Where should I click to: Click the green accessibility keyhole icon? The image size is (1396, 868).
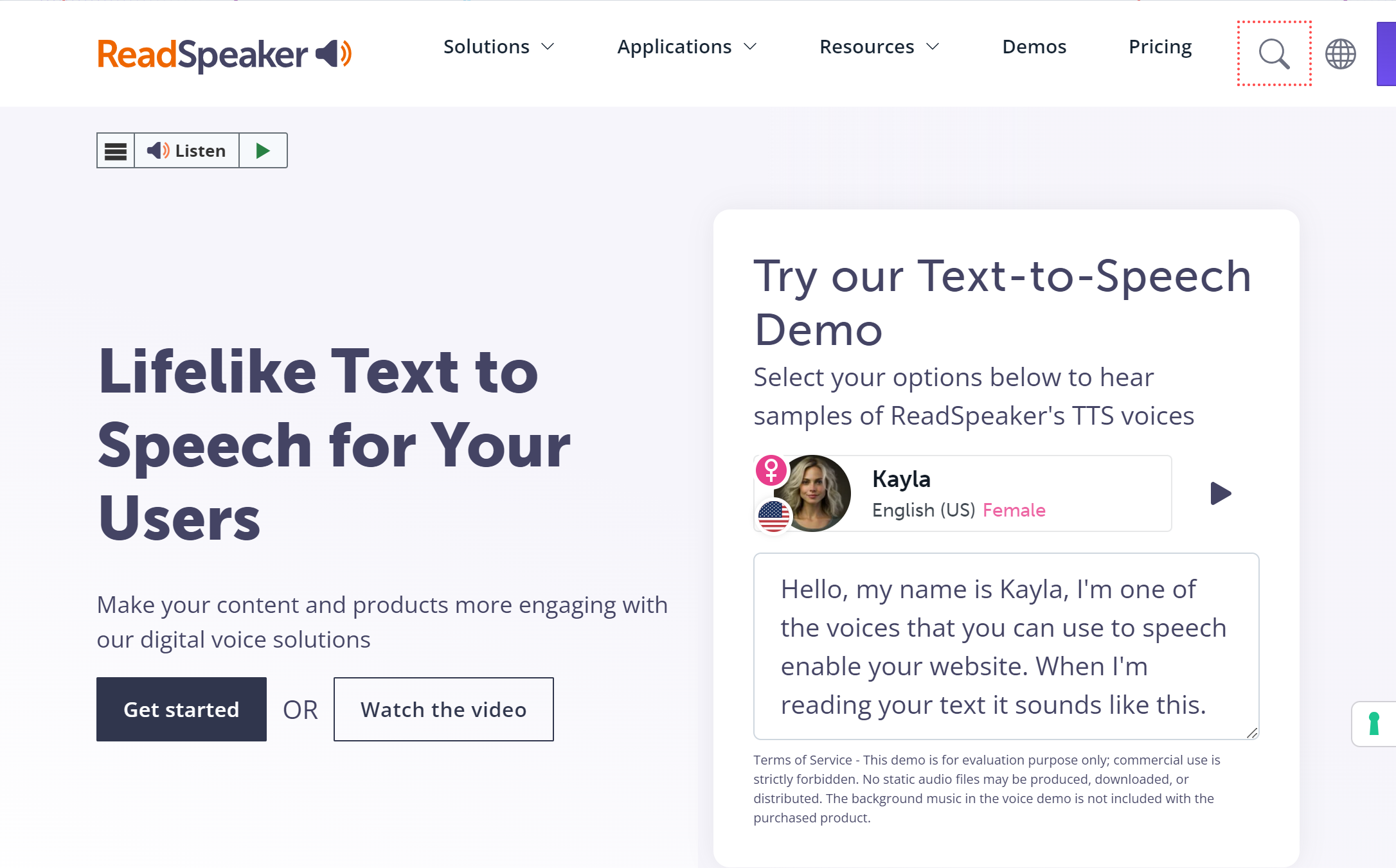pyautogui.click(x=1374, y=723)
